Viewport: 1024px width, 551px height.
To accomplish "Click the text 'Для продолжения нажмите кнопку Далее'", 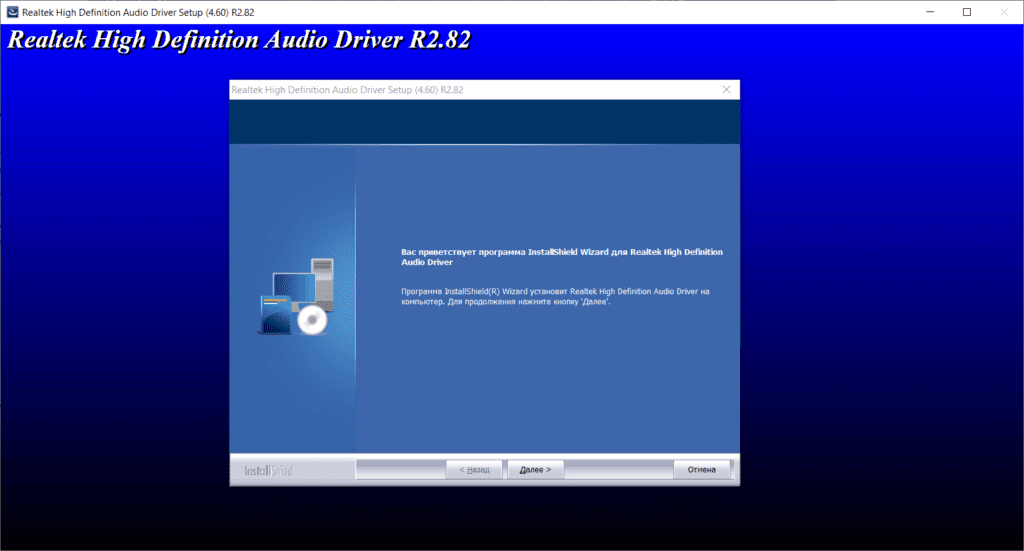I will [529, 302].
